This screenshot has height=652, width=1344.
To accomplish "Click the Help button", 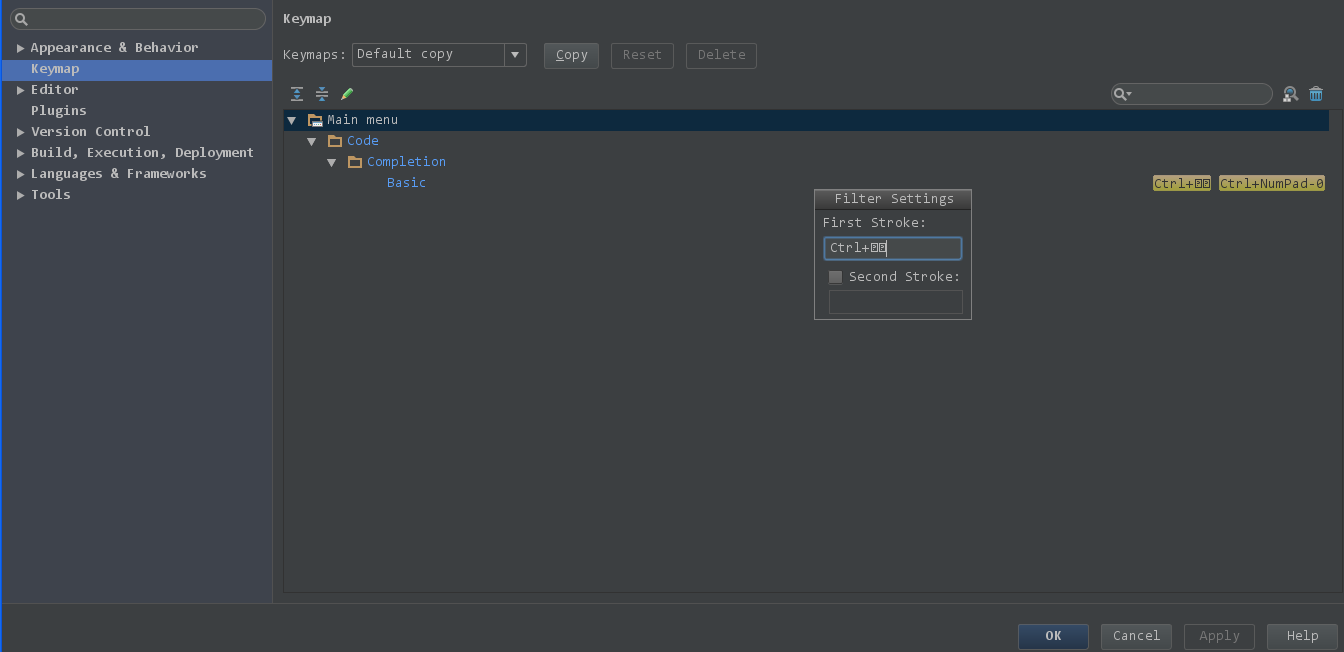I will click(x=1302, y=636).
